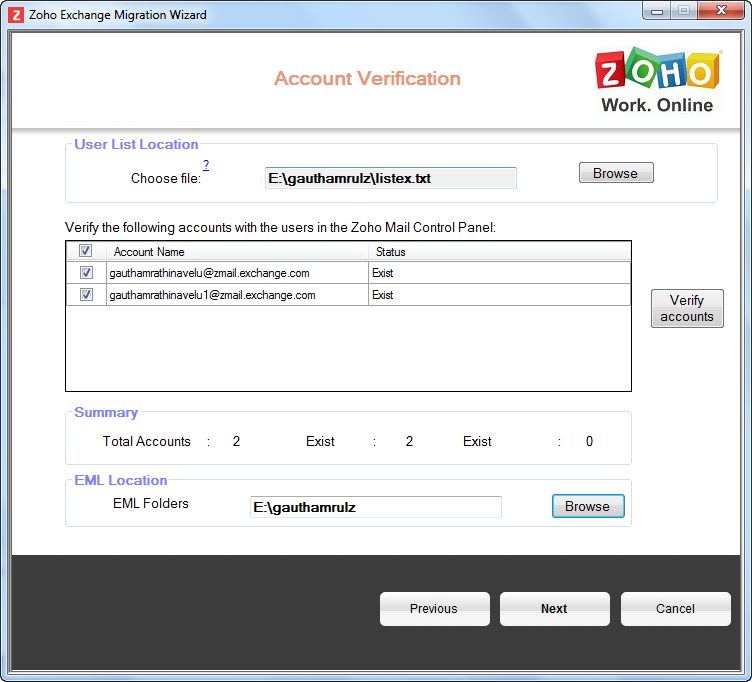Click the Zoho Work Online logo

tap(658, 81)
